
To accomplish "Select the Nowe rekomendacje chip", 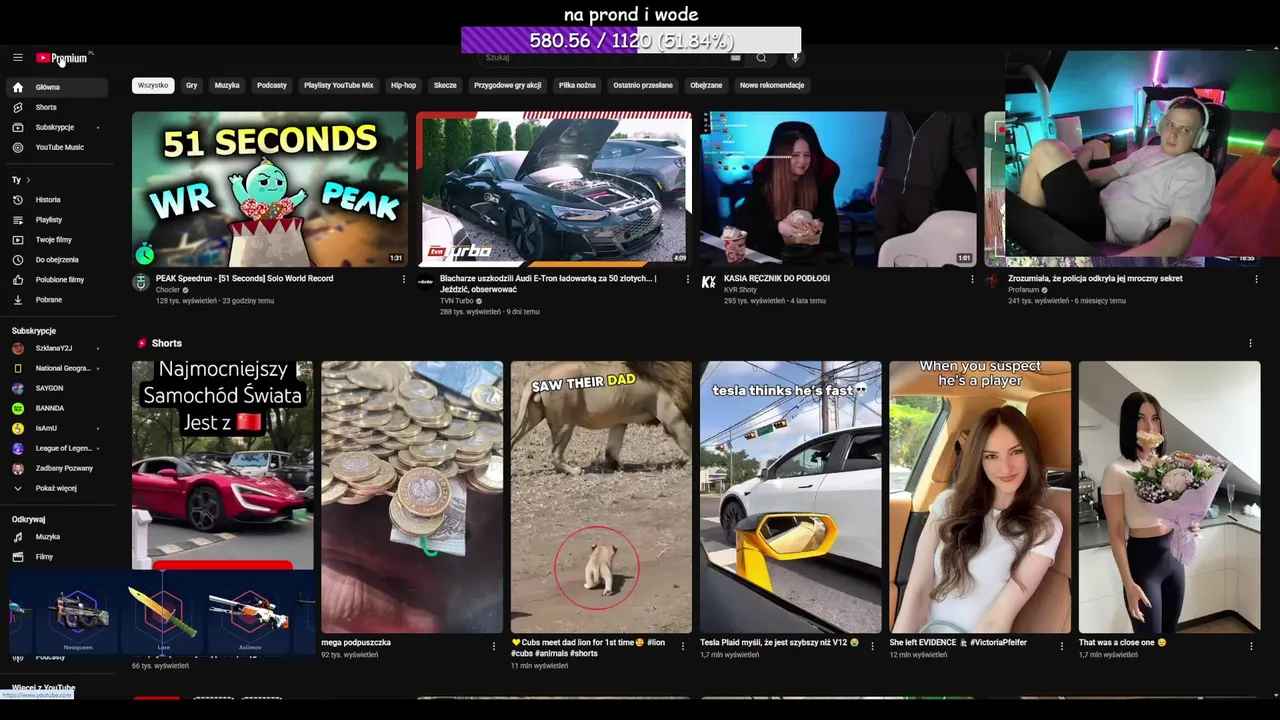I will tap(772, 86).
